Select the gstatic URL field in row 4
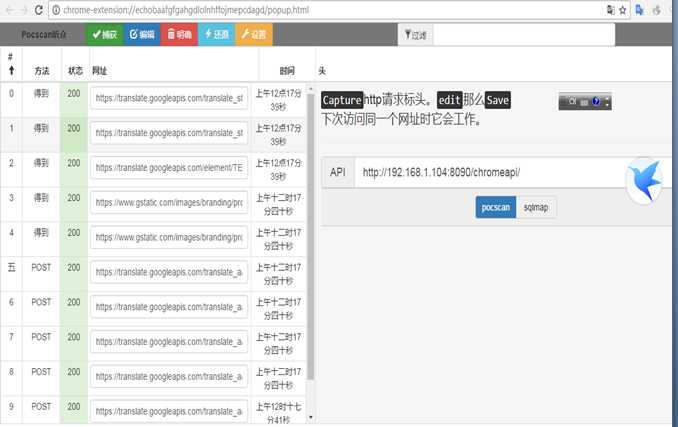This screenshot has height=427, width=678. click(x=169, y=238)
